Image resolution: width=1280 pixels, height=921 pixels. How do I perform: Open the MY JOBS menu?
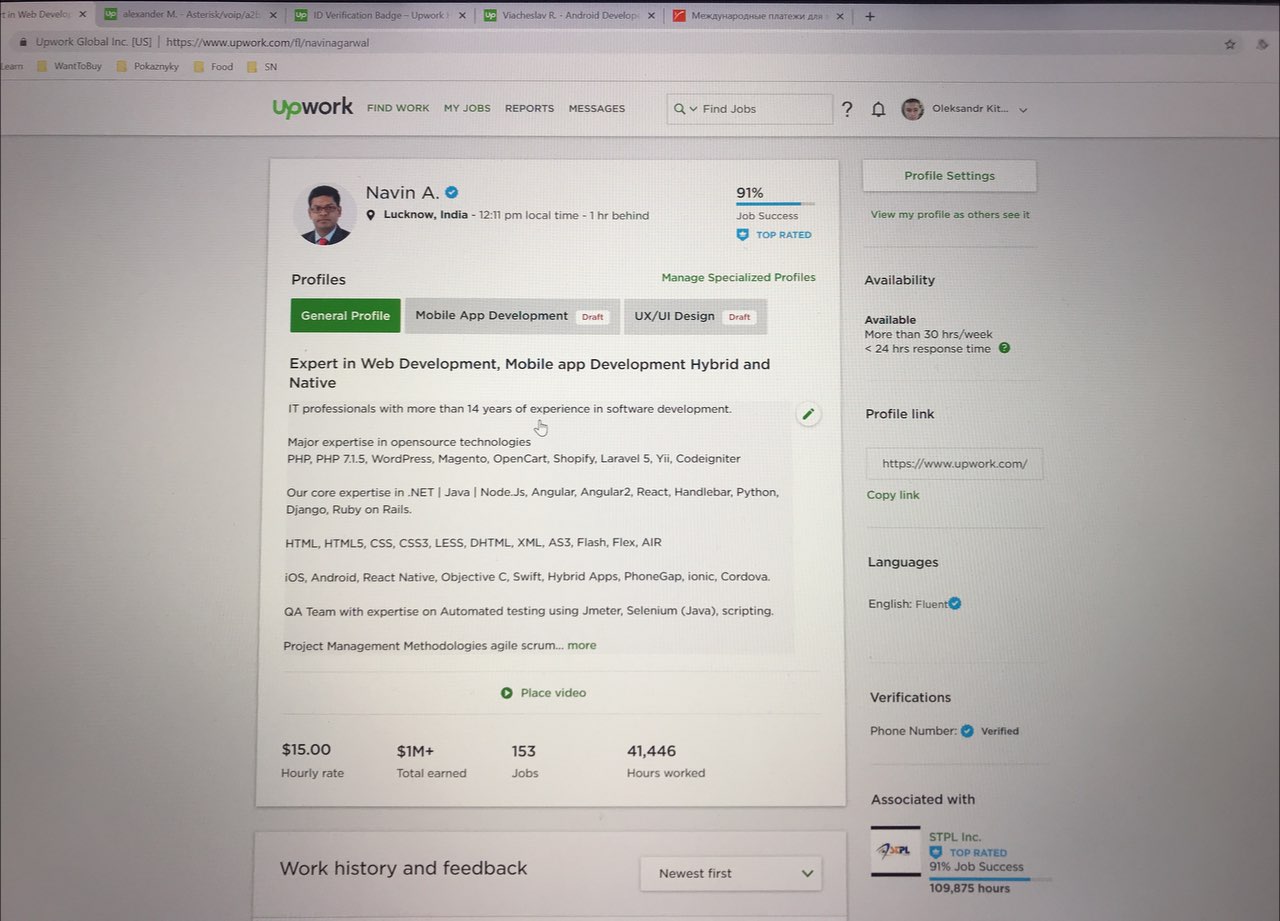(x=467, y=108)
